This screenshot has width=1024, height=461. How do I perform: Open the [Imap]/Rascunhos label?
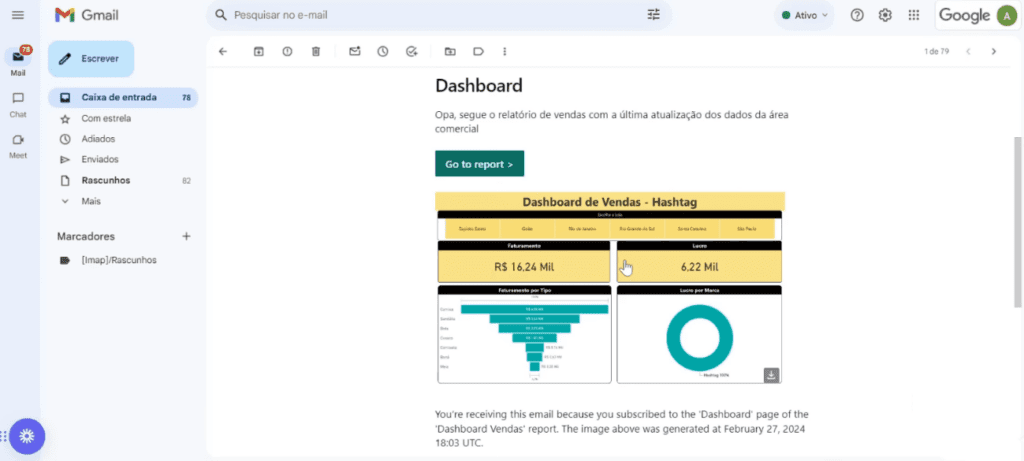(x=123, y=260)
